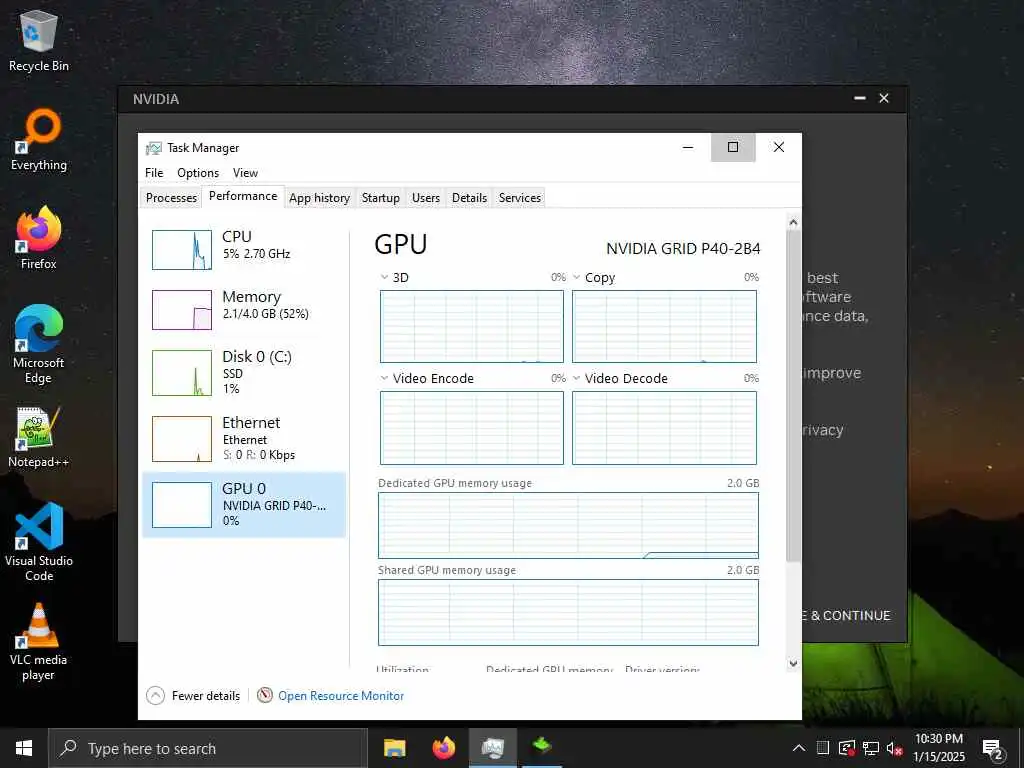The height and width of the screenshot is (768, 1024).
Task: Open the Windows Start menu
Action: click(24, 748)
